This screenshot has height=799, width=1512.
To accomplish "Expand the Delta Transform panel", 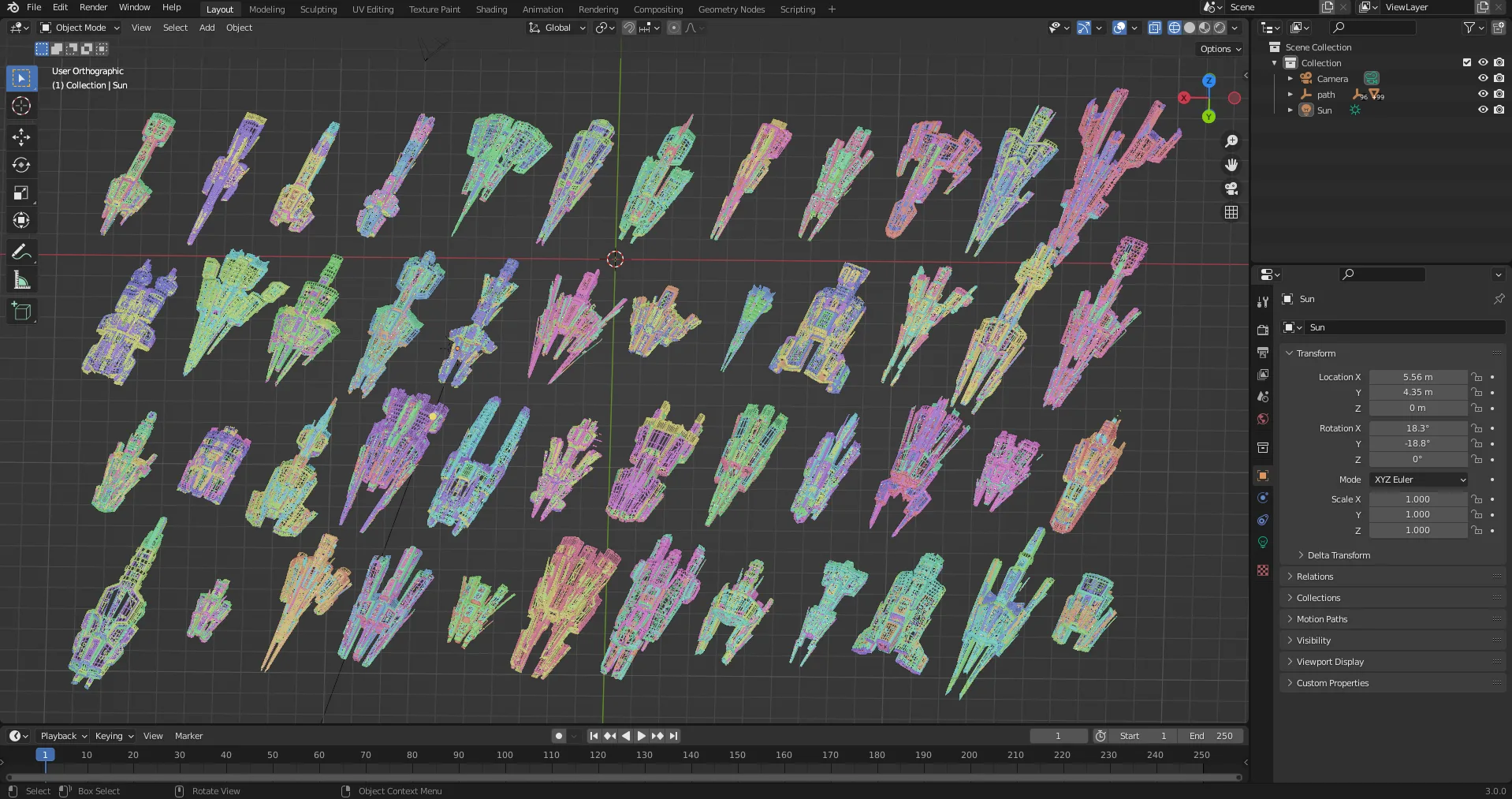I will tap(1338, 555).
